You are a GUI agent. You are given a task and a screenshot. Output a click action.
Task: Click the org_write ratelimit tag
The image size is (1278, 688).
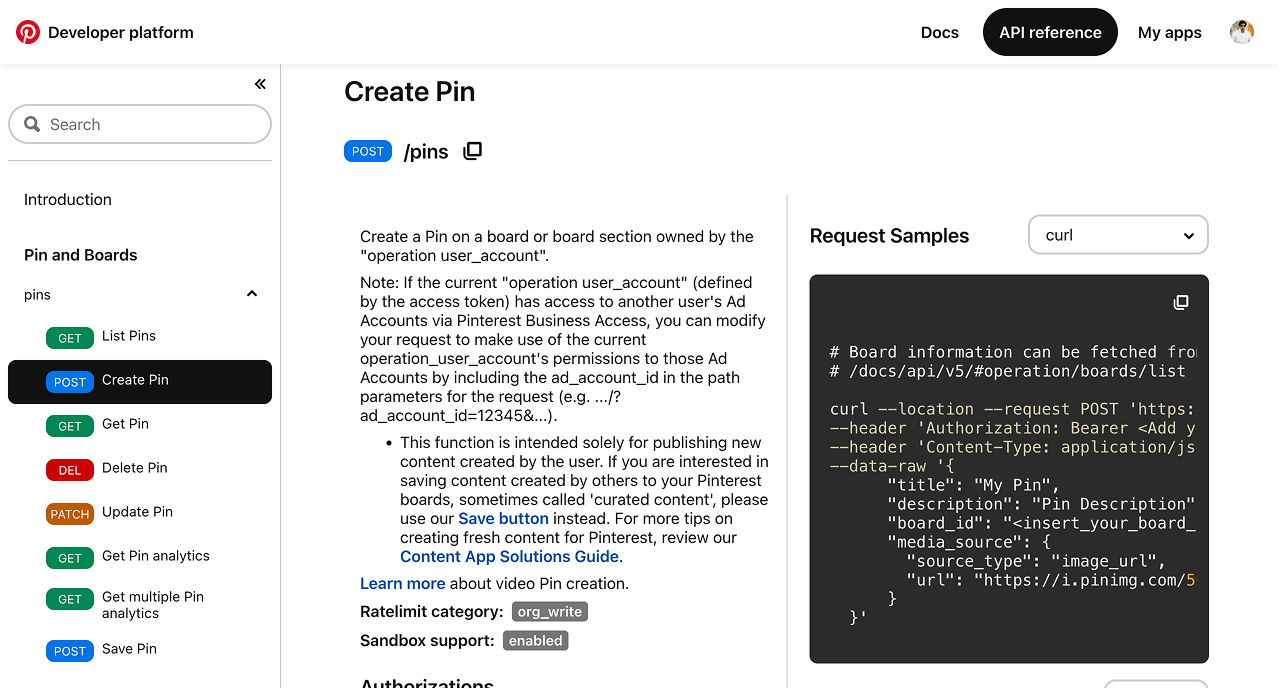point(550,612)
